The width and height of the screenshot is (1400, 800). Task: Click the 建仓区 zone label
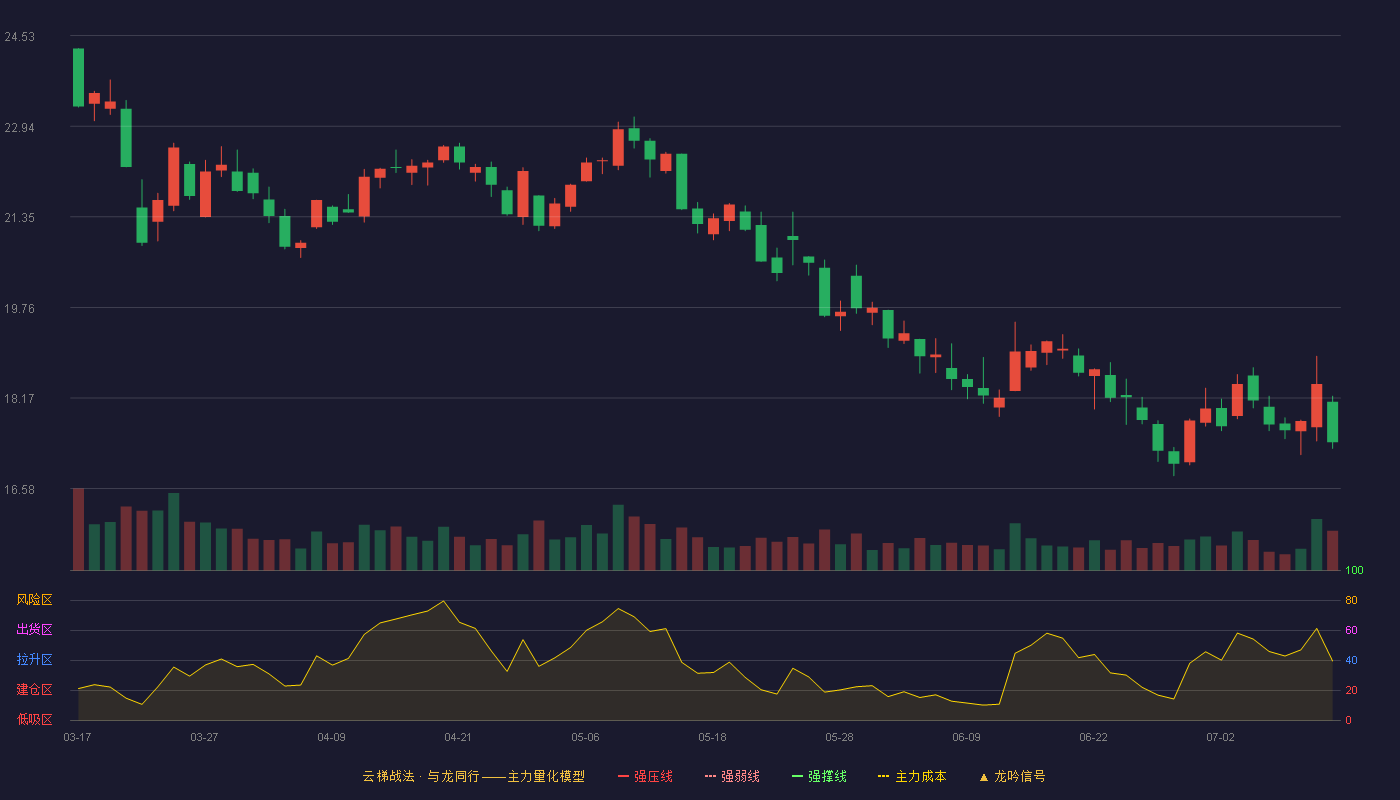point(34,690)
